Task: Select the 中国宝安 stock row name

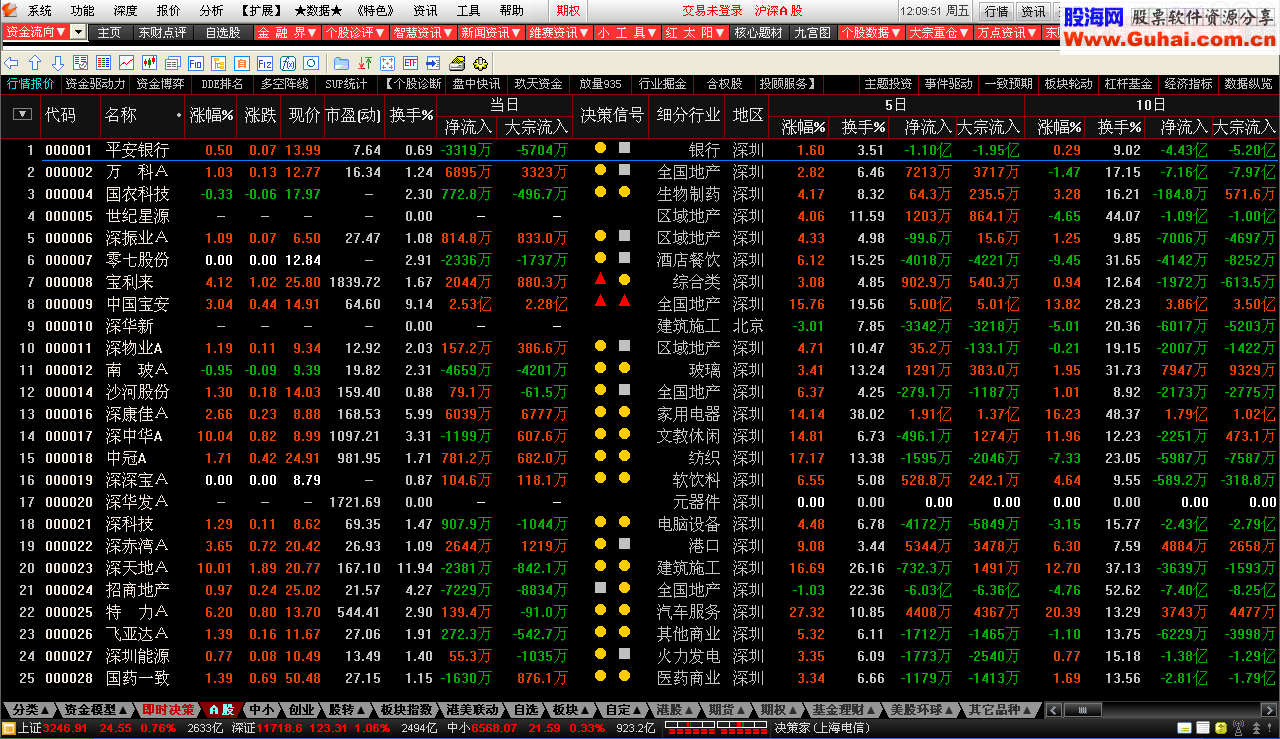Action: click(137, 304)
